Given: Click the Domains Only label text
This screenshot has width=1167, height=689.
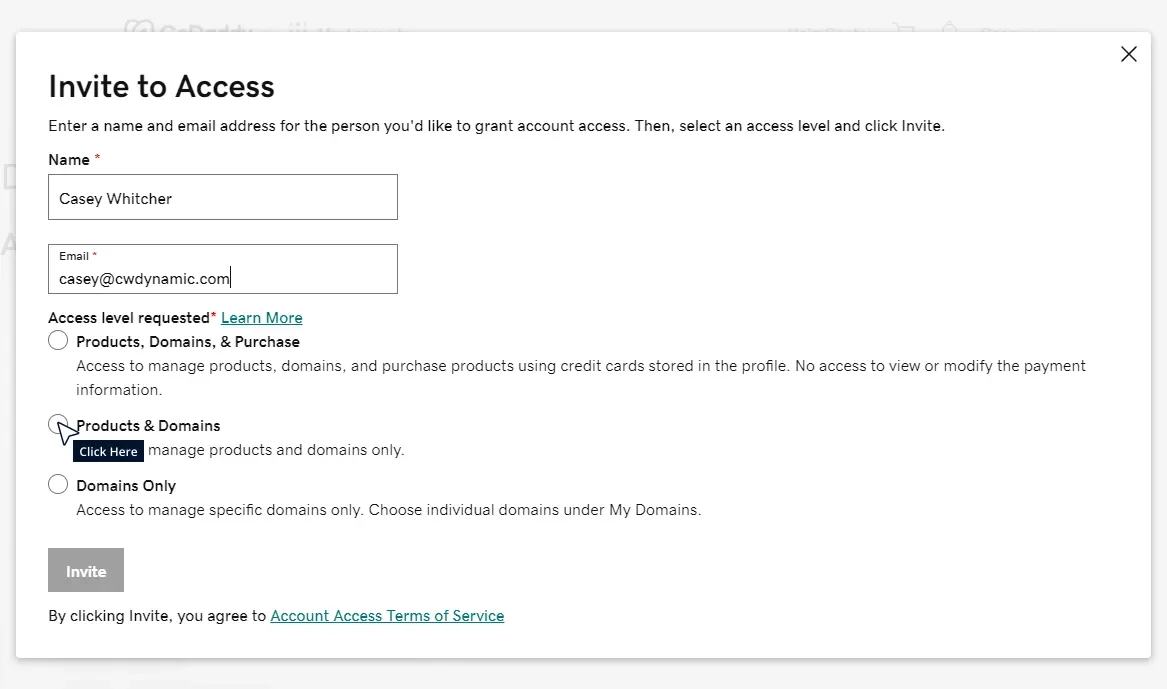Looking at the screenshot, I should coord(126,485).
